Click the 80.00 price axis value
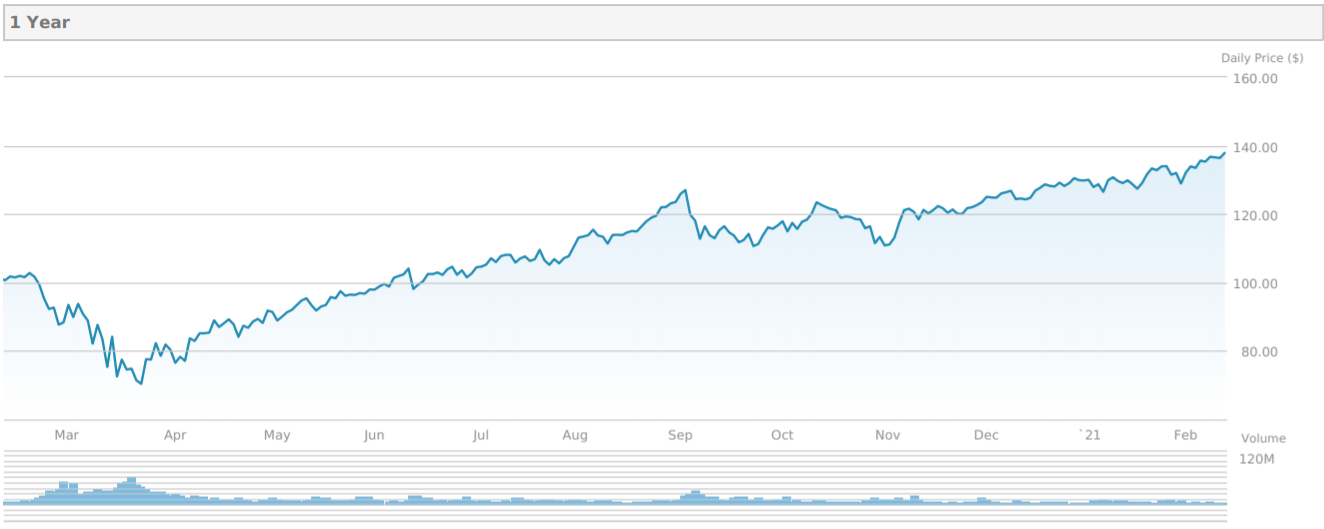 point(1261,352)
